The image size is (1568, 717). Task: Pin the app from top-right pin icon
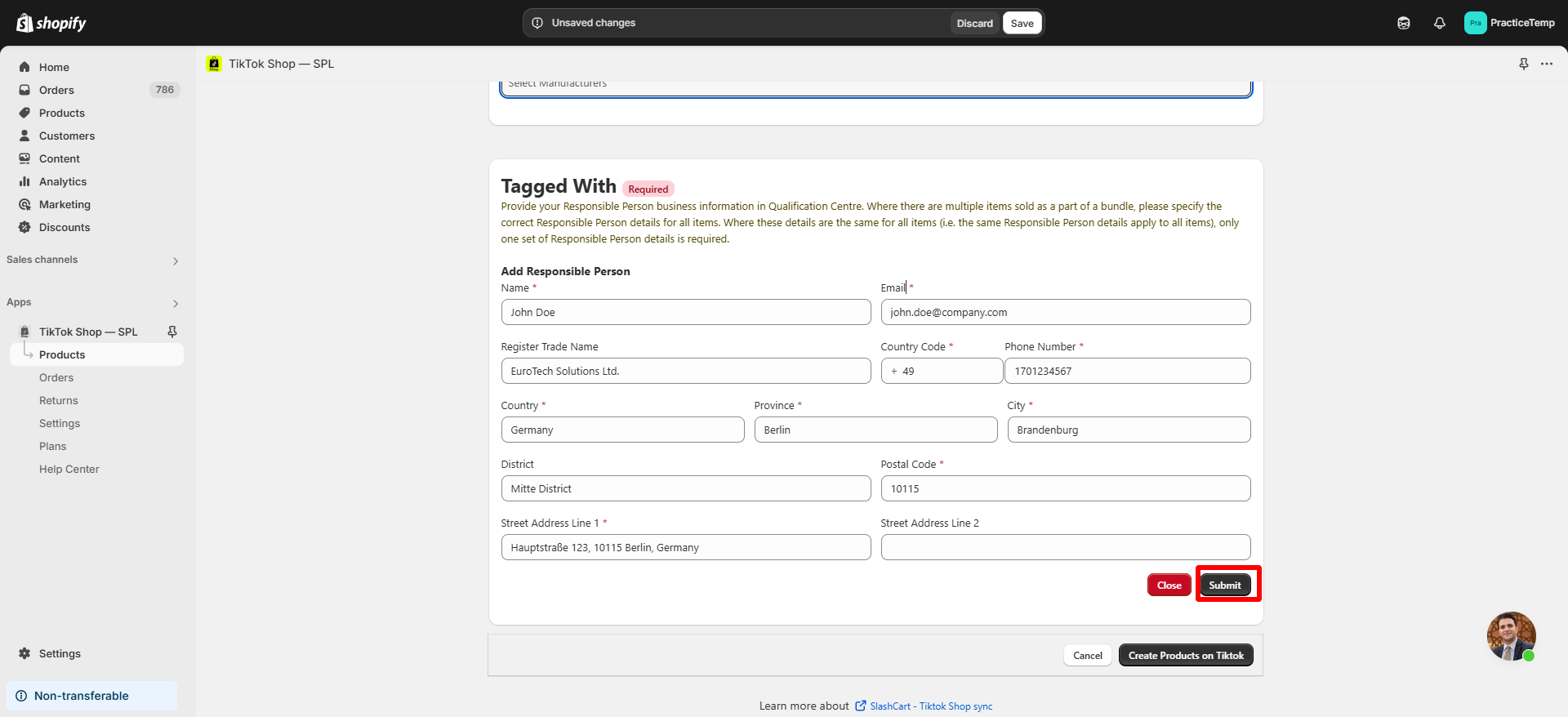click(1523, 64)
